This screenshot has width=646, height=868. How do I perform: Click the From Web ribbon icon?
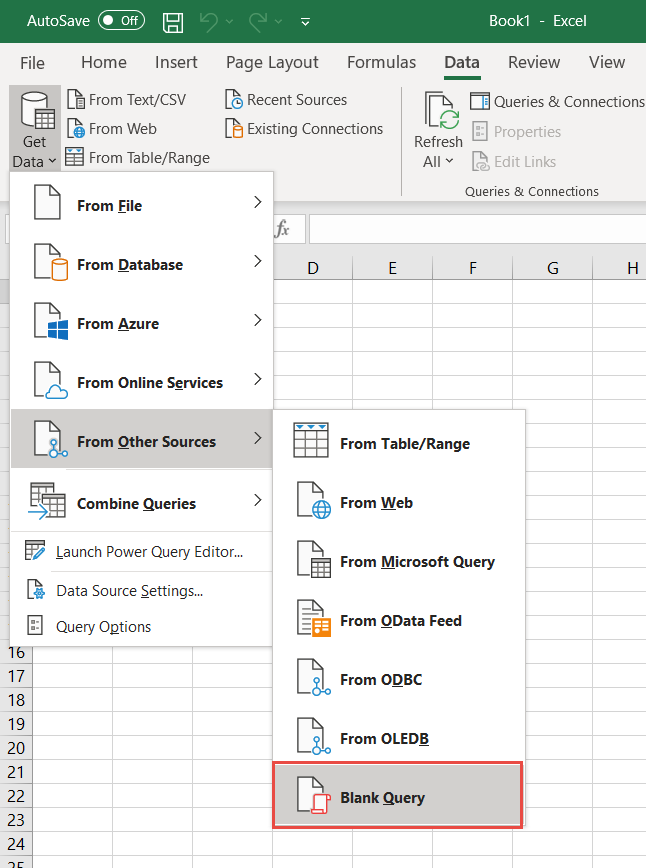pos(76,129)
